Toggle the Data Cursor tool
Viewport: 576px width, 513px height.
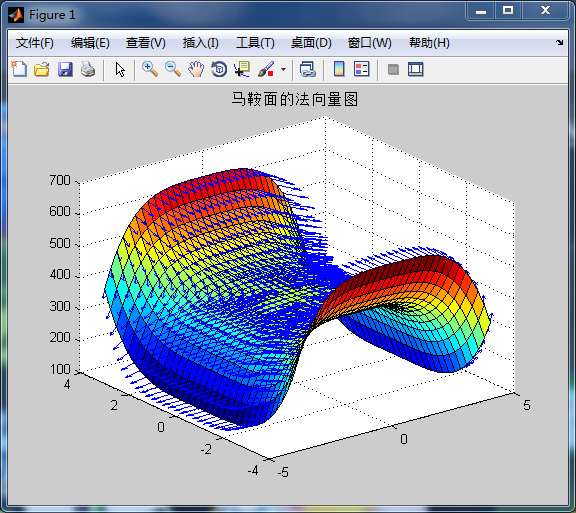click(x=242, y=69)
